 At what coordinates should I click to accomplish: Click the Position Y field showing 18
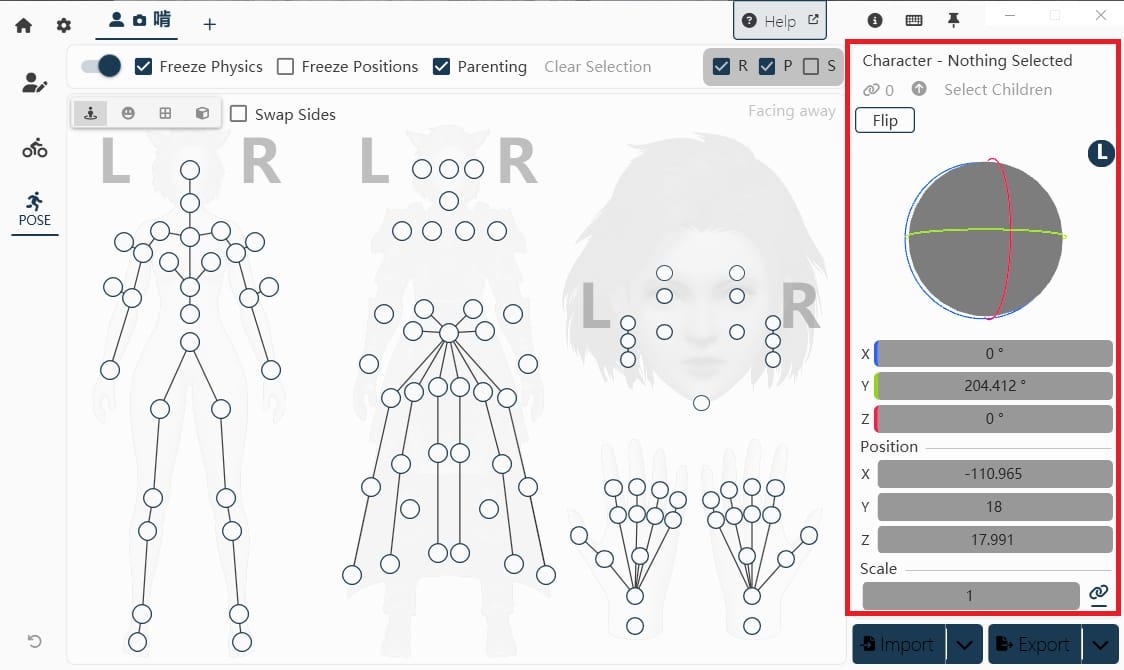[995, 507]
